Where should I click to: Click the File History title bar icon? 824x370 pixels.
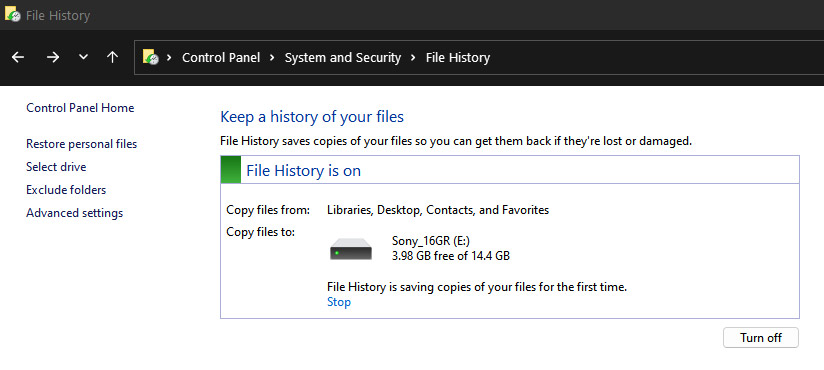click(x=12, y=15)
